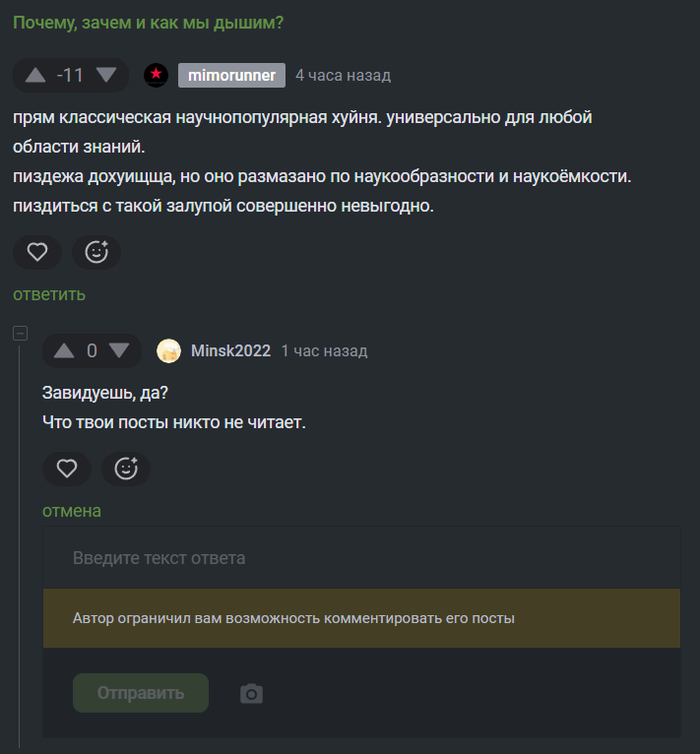Viewport: 700px width, 754px height.
Task: Click the "ответить" reply link
Action: (x=49, y=294)
